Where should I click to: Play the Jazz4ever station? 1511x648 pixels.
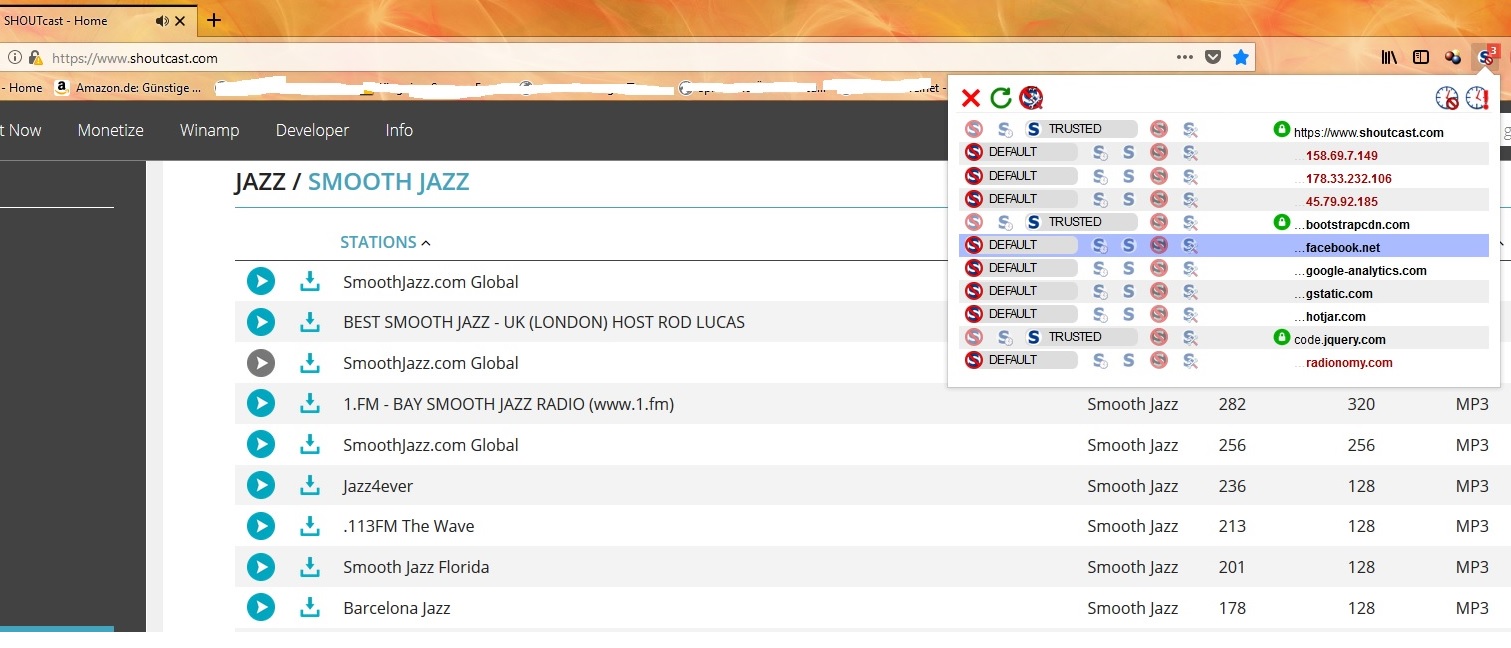[x=261, y=486]
